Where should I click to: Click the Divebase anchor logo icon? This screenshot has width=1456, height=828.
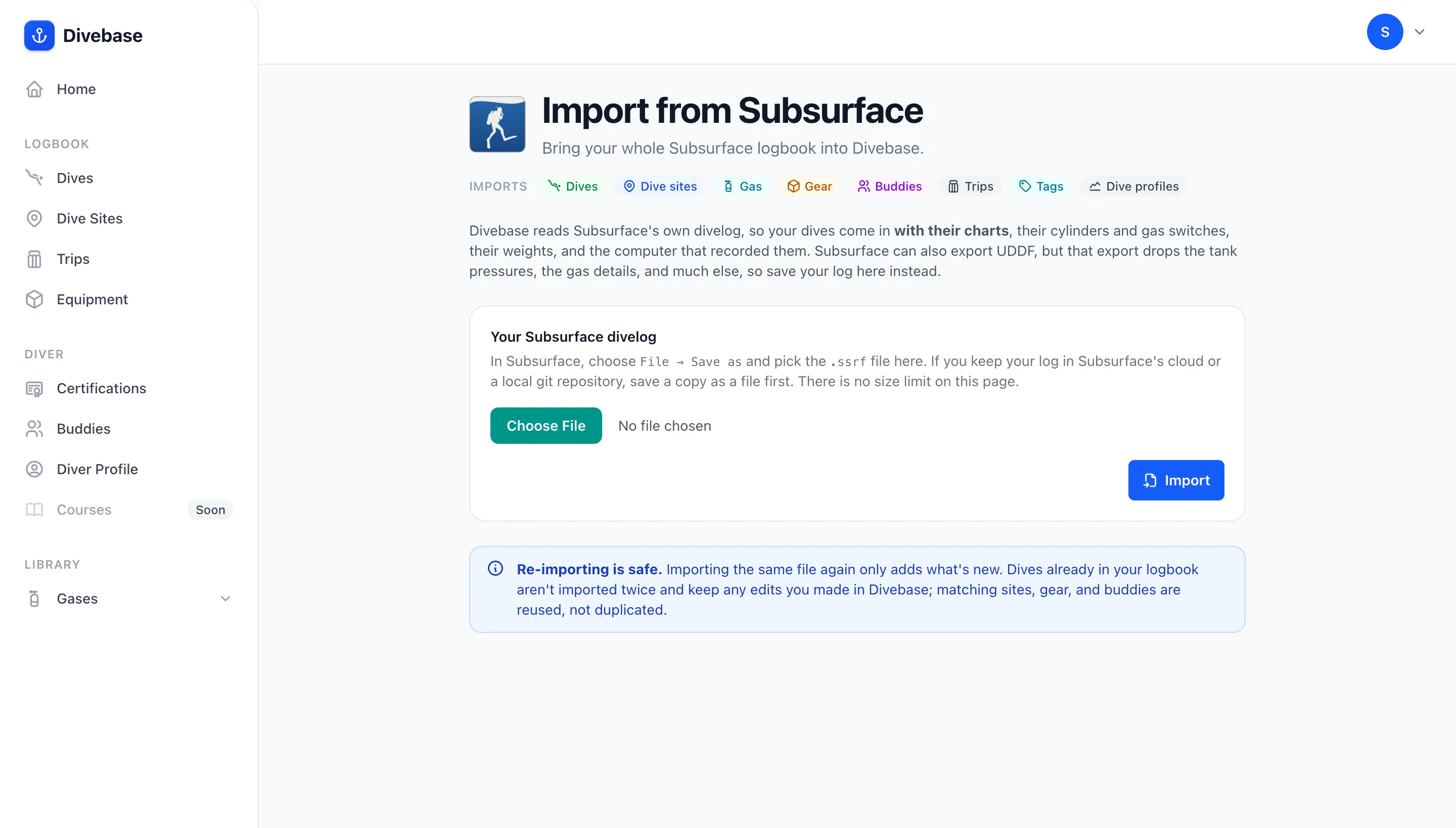[x=39, y=35]
